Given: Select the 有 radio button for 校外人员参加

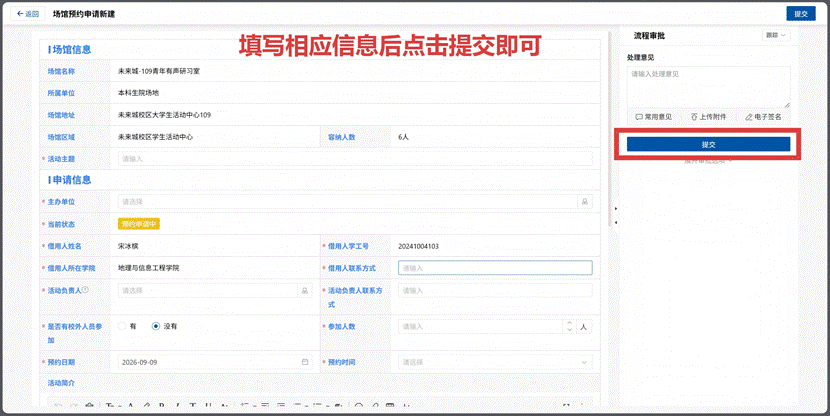Looking at the screenshot, I should tap(122, 326).
